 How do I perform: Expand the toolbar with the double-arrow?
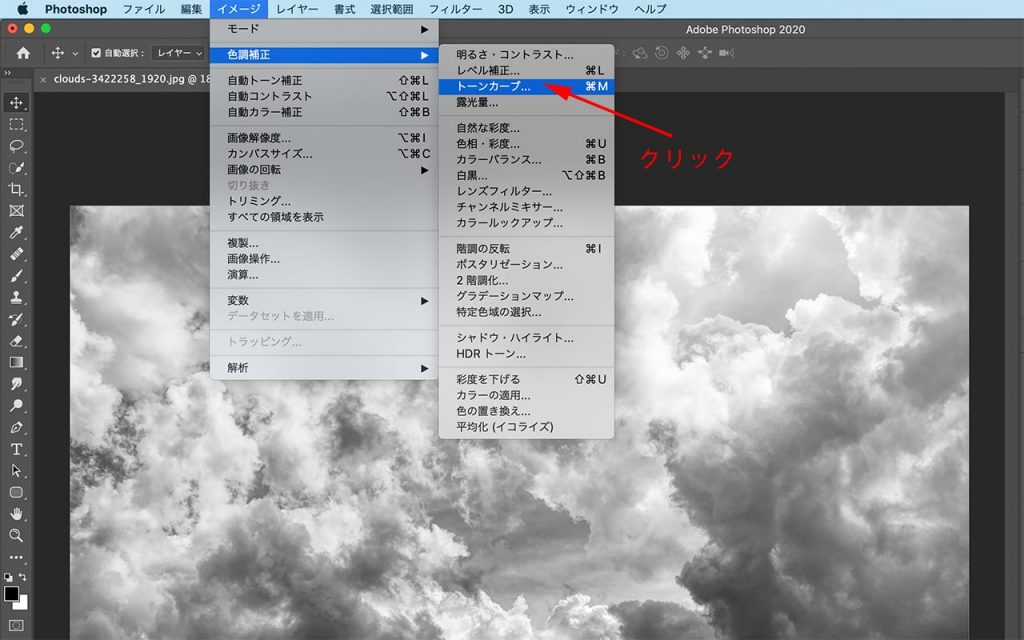(8, 73)
